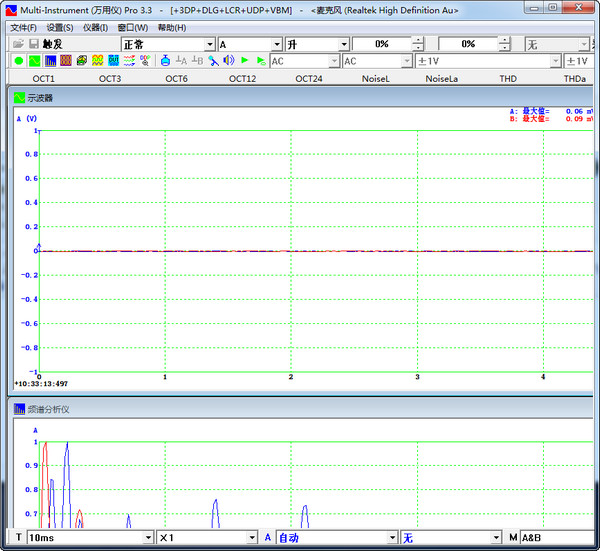Click the THD button
Viewport: 600px width, 551px height.
point(508,78)
